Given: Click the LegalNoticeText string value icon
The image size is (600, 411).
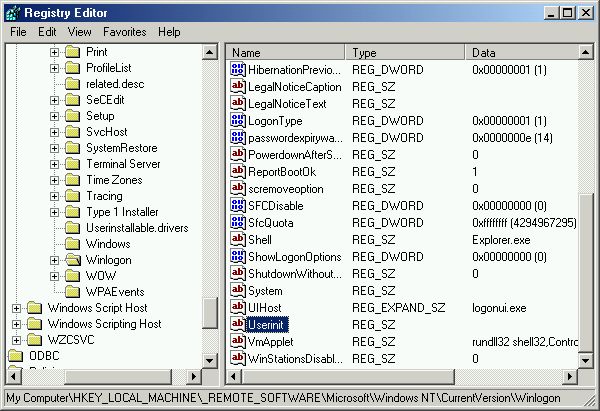Looking at the screenshot, I should click(238, 103).
